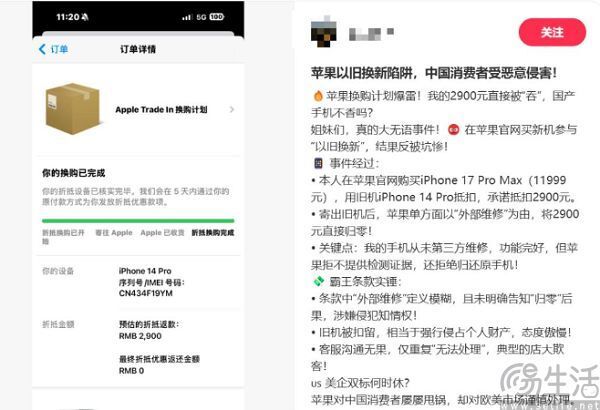Screen dimensions: 600x410
Task: Click the 客服沟通无果 bullet line
Action: pos(437,357)
